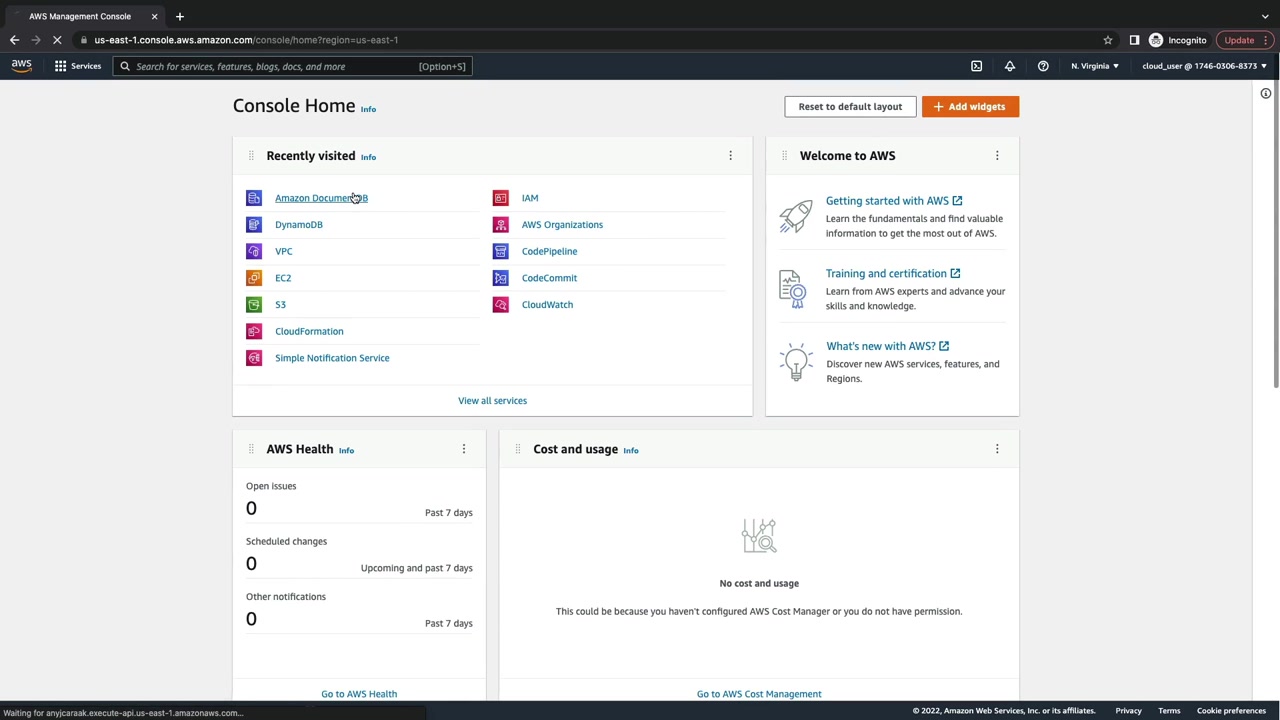Click the VPC service icon

[x=254, y=251]
